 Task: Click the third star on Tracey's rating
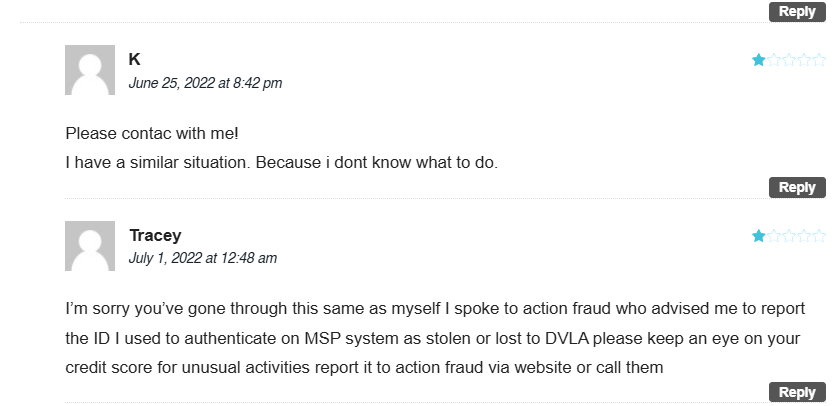[x=789, y=236]
